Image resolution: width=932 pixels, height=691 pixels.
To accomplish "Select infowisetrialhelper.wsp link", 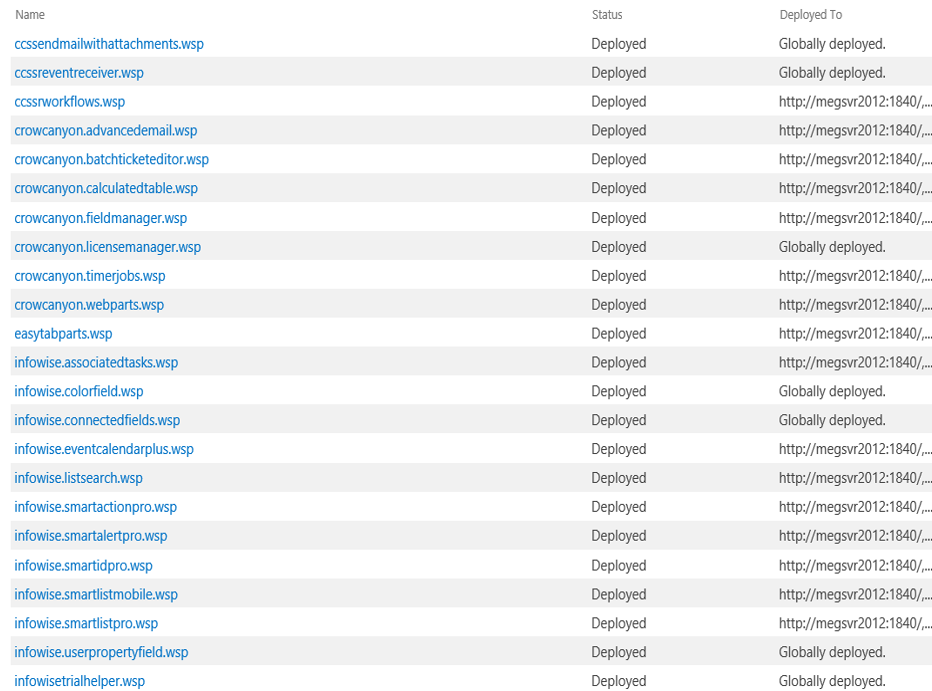I will pos(80,681).
